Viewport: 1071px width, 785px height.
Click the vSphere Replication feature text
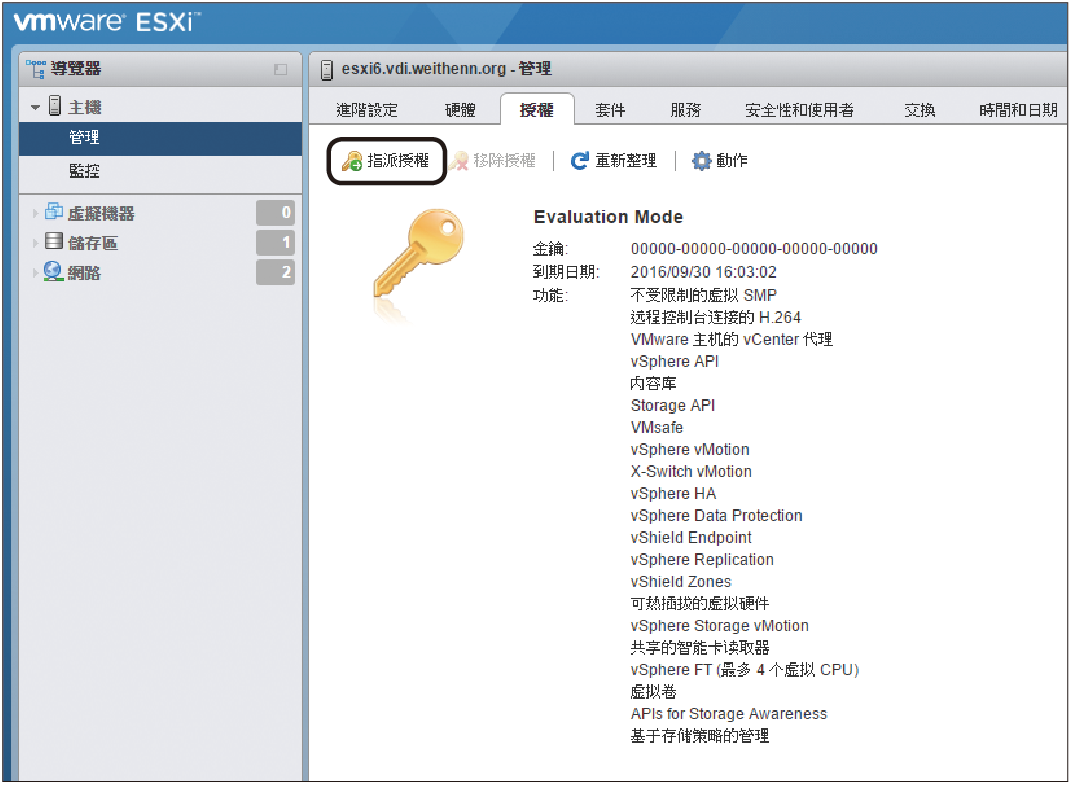coord(702,560)
